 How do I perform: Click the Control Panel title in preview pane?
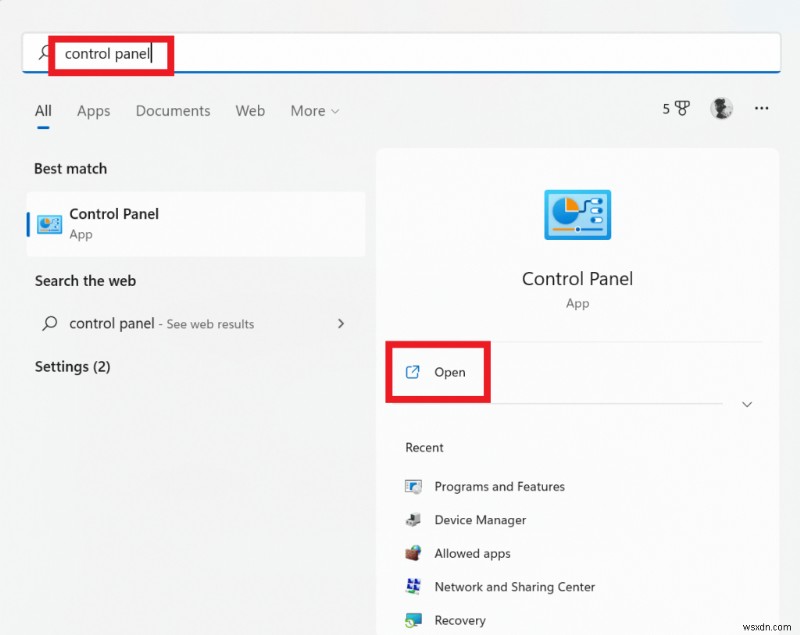point(578,278)
